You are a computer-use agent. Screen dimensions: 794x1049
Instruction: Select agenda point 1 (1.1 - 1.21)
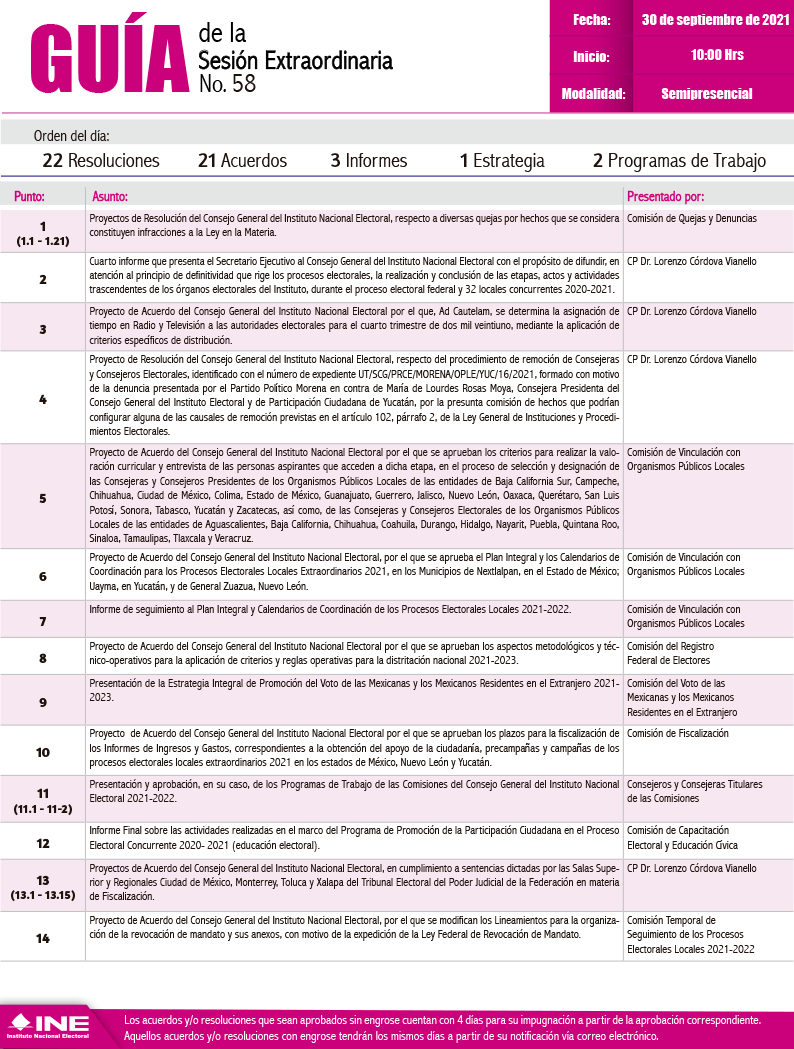[x=42, y=233]
